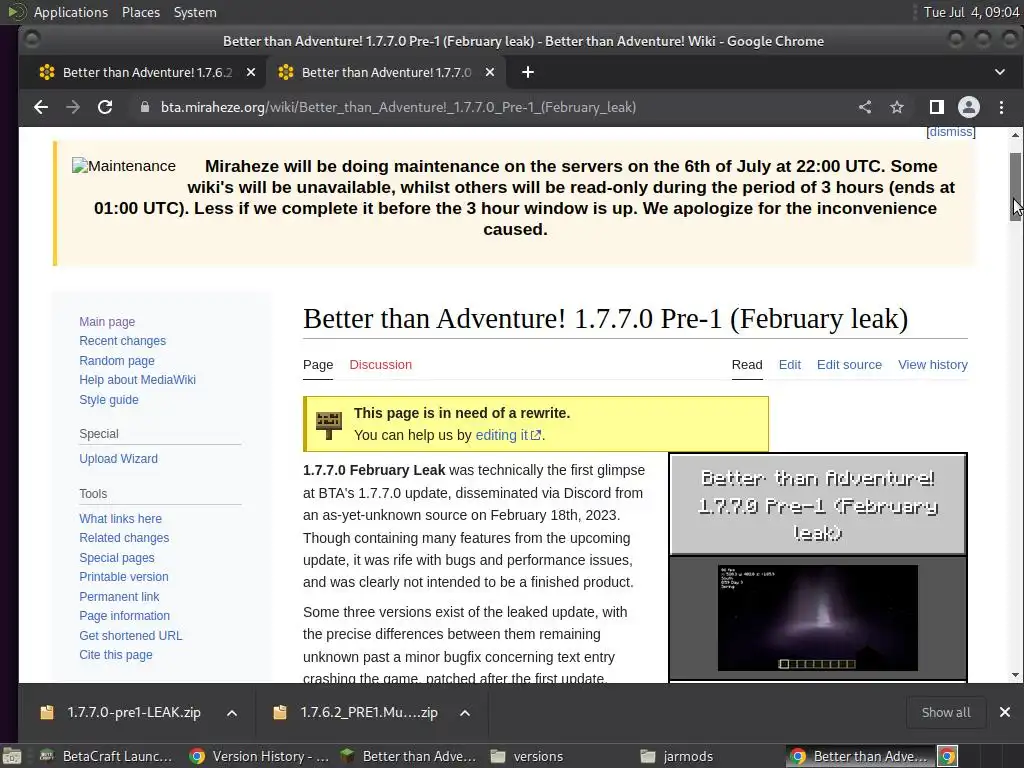Open Printable version
1024x768 pixels.
click(x=123, y=577)
